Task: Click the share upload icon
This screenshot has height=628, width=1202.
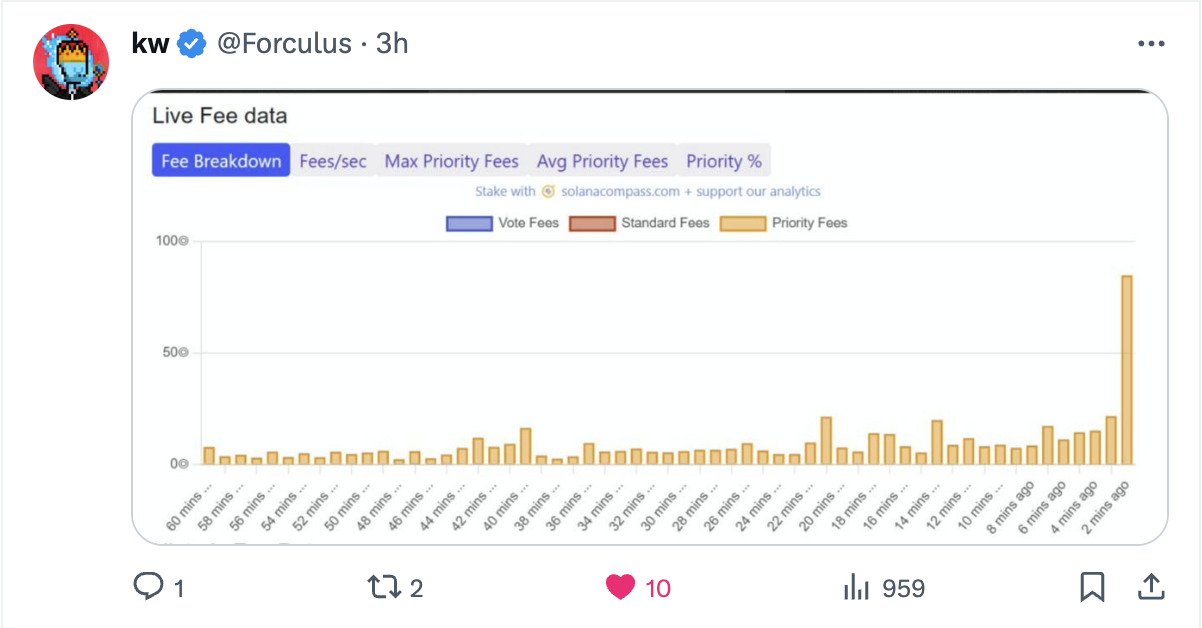Action: (x=1150, y=587)
